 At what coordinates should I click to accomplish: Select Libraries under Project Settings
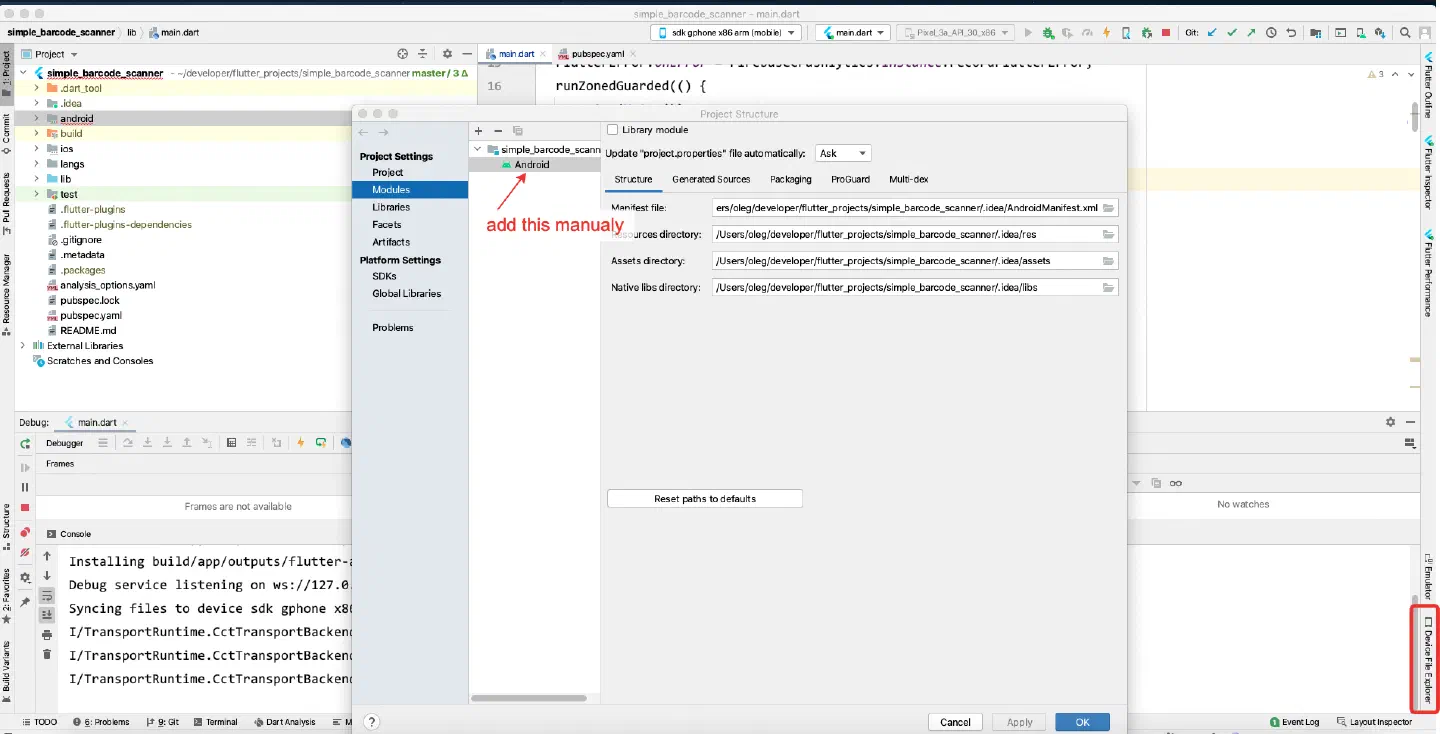pos(391,207)
